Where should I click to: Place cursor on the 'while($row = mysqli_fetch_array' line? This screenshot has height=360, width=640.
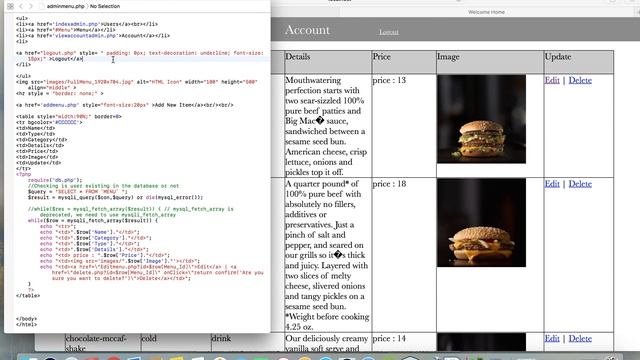point(93,220)
